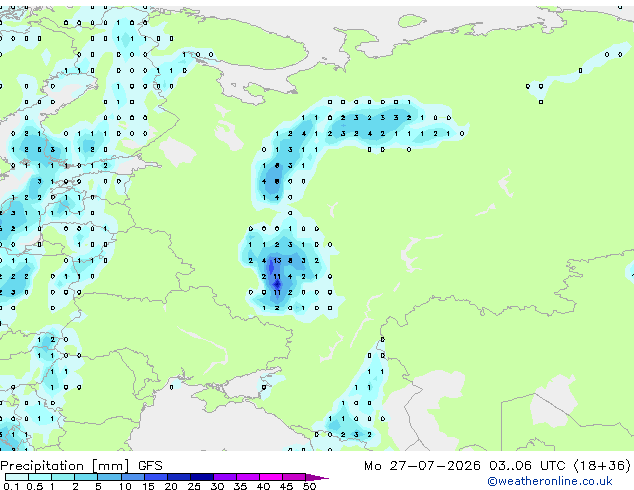The width and height of the screenshot is (634, 490).
Task: Click the 30–35 mm purple legend swatch
Action: click(x=225, y=477)
